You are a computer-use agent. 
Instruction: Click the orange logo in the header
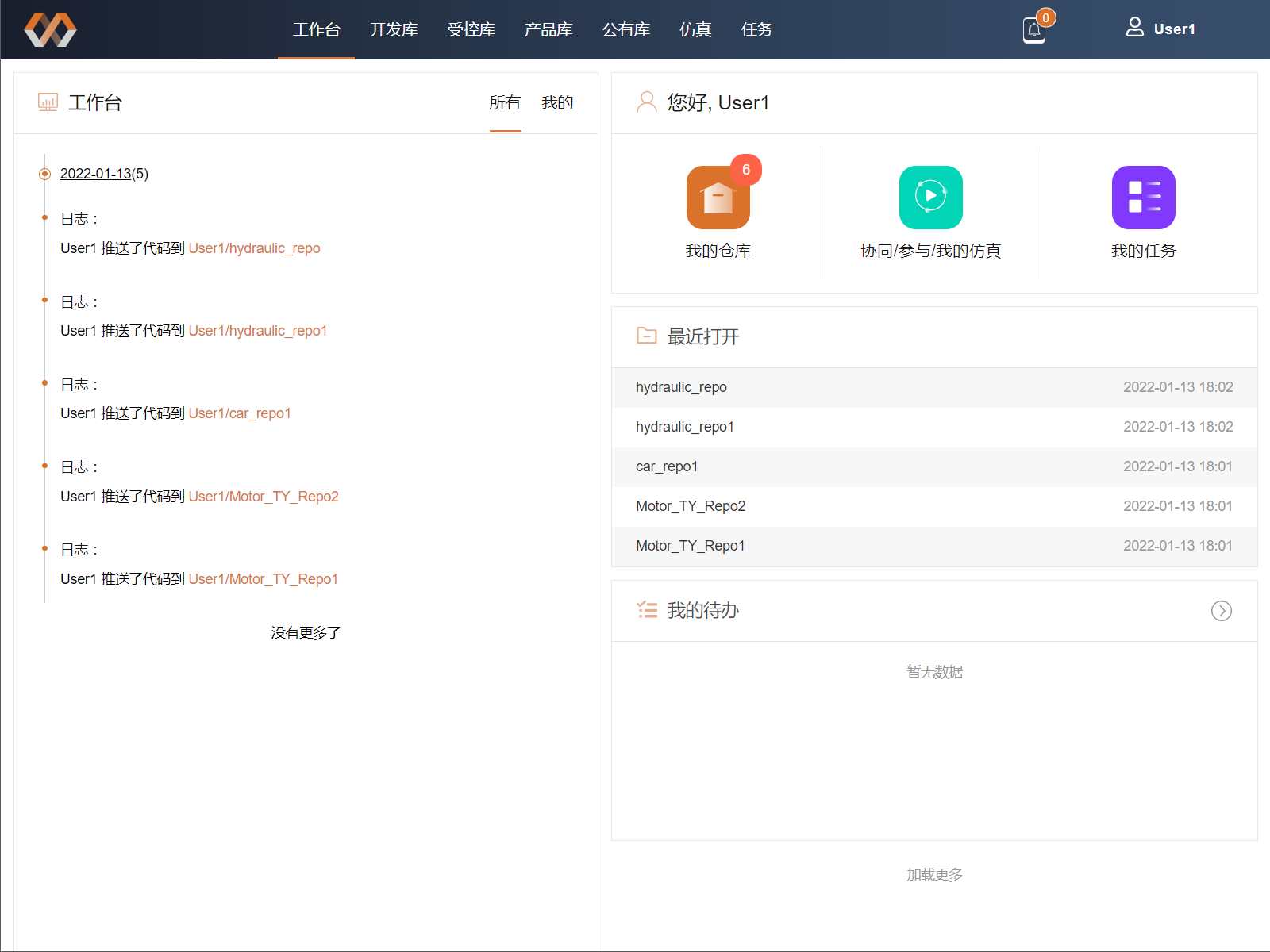(50, 29)
